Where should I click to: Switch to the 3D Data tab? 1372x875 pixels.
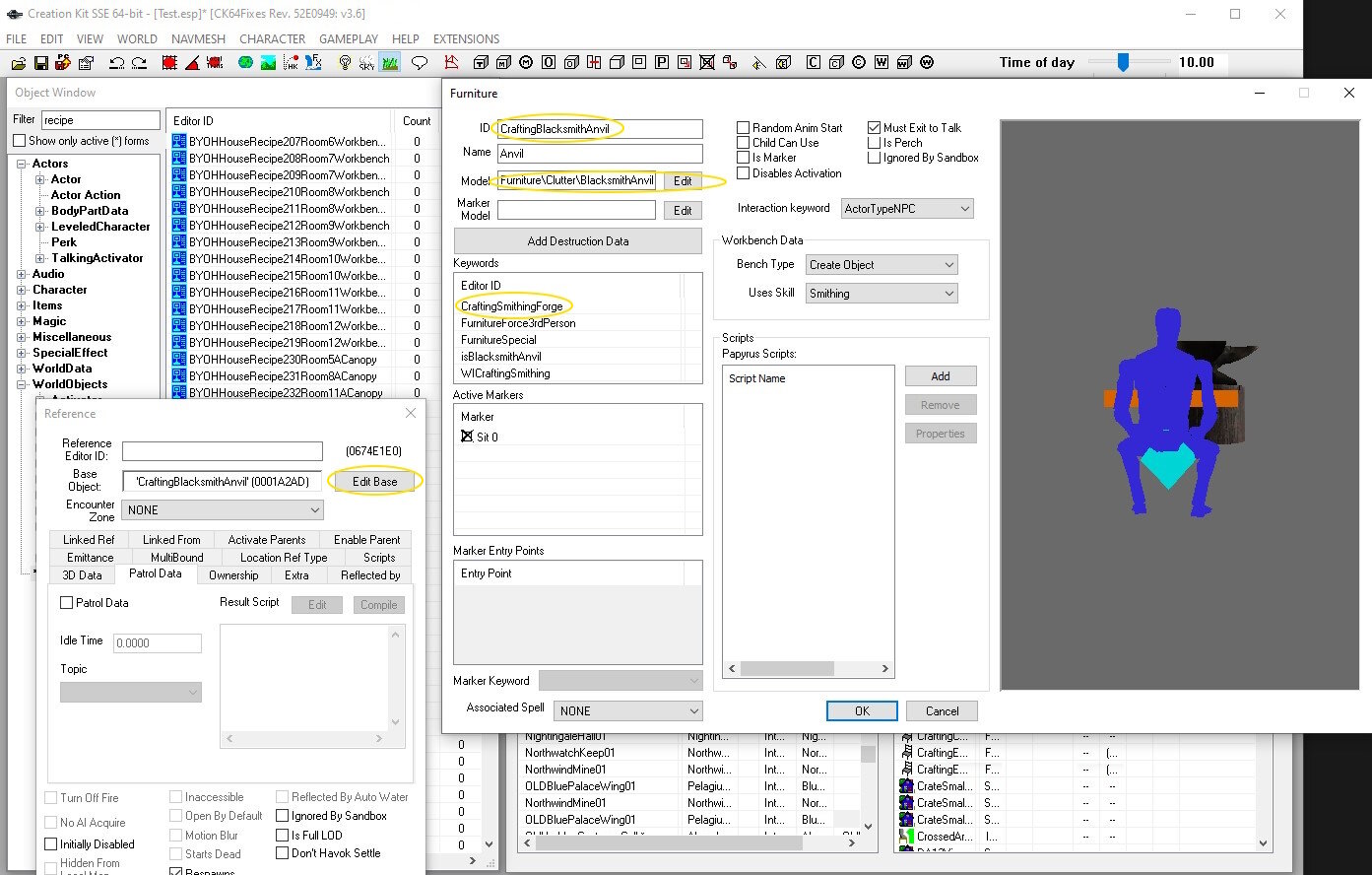coord(83,575)
